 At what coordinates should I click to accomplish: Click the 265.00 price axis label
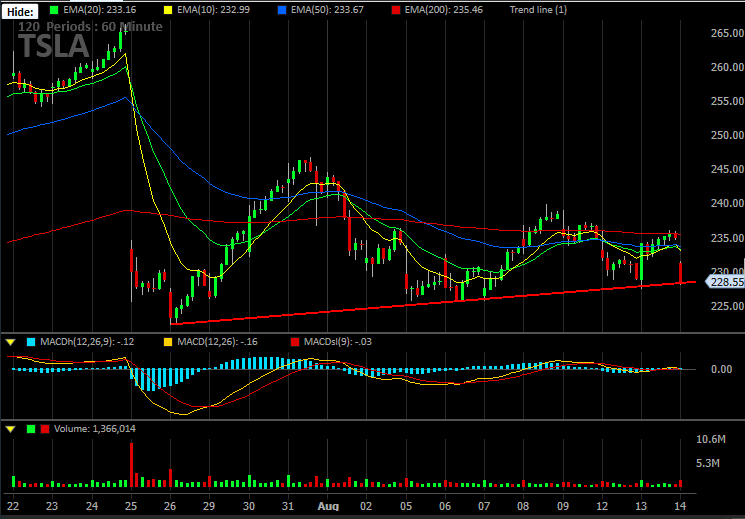click(x=727, y=33)
